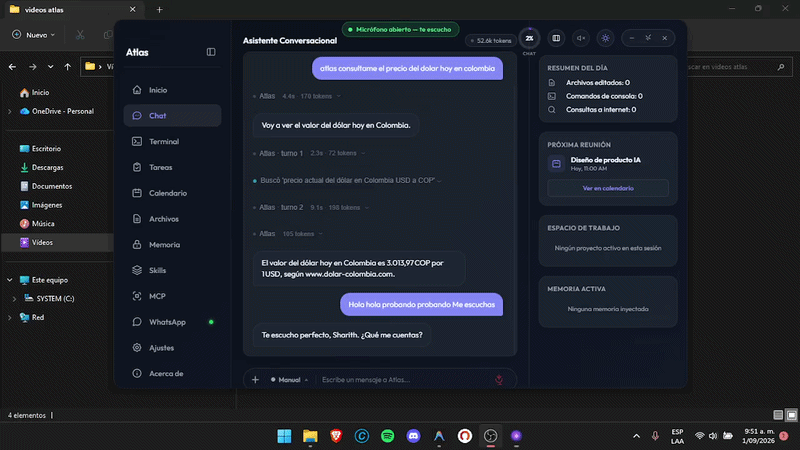The width and height of the screenshot is (800, 450).
Task: Open the Manual mode dropdown
Action: tap(289, 380)
